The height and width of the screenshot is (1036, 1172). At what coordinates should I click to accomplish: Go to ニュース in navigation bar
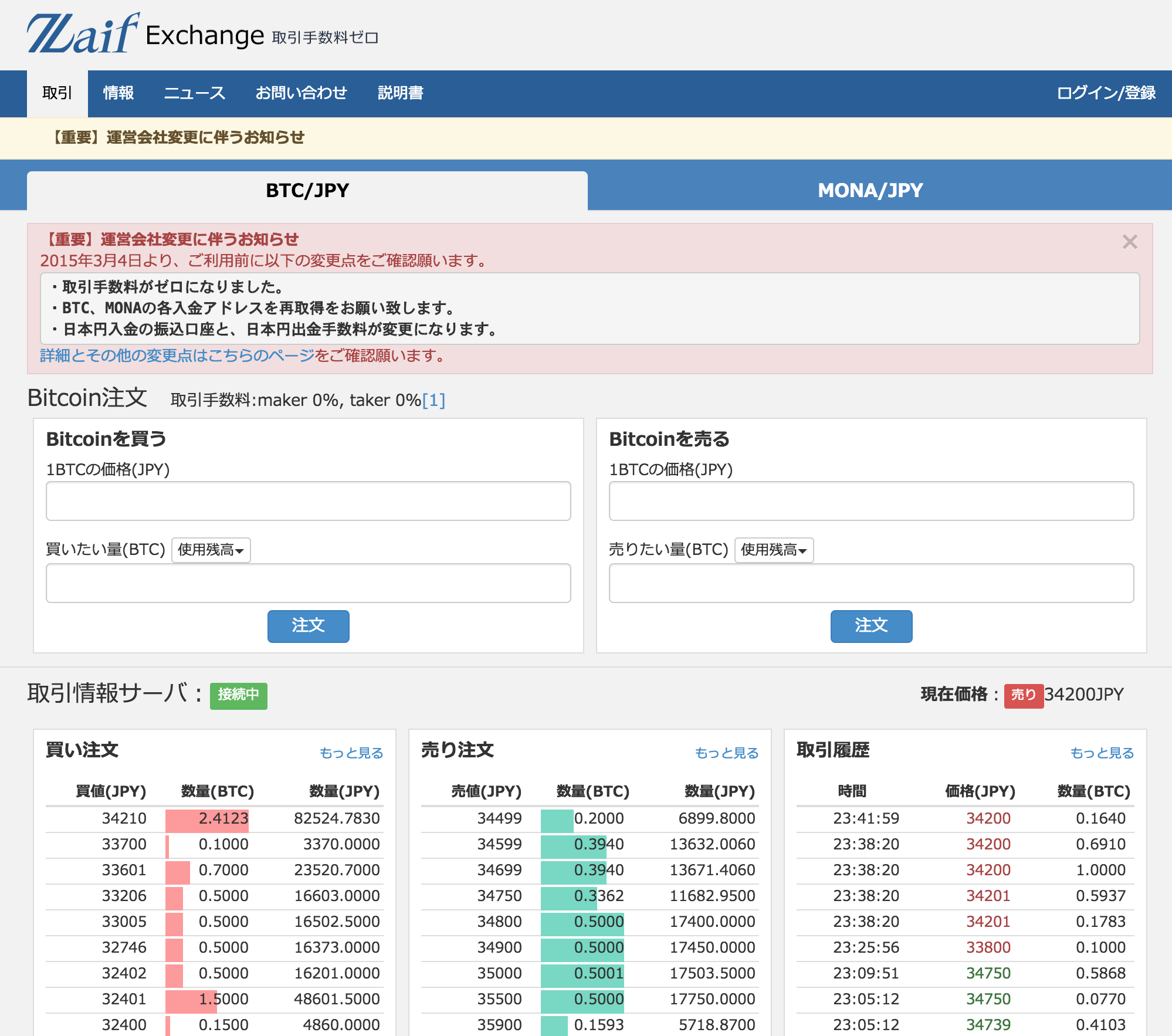(195, 93)
